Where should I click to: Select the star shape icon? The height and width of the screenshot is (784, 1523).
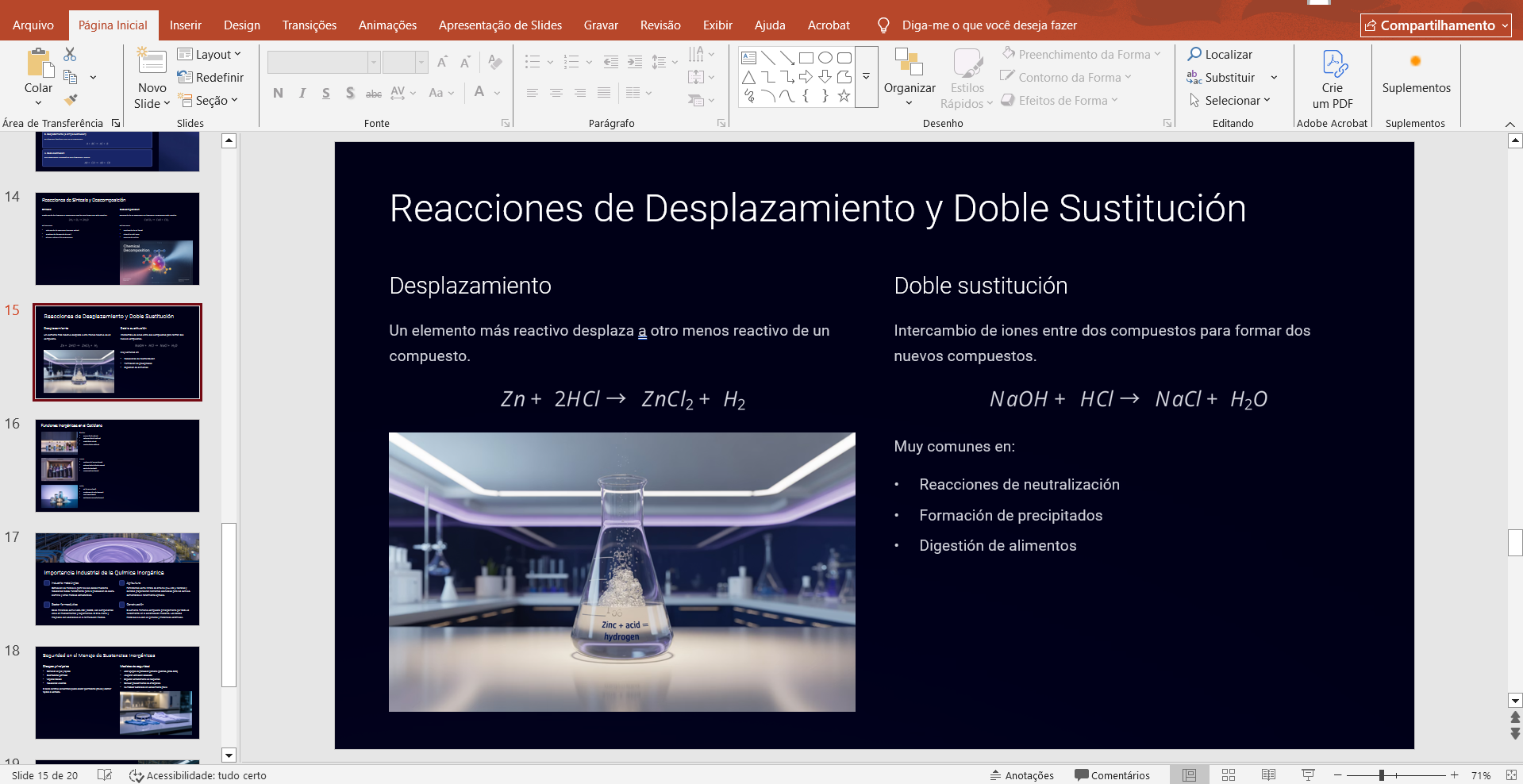[x=844, y=96]
